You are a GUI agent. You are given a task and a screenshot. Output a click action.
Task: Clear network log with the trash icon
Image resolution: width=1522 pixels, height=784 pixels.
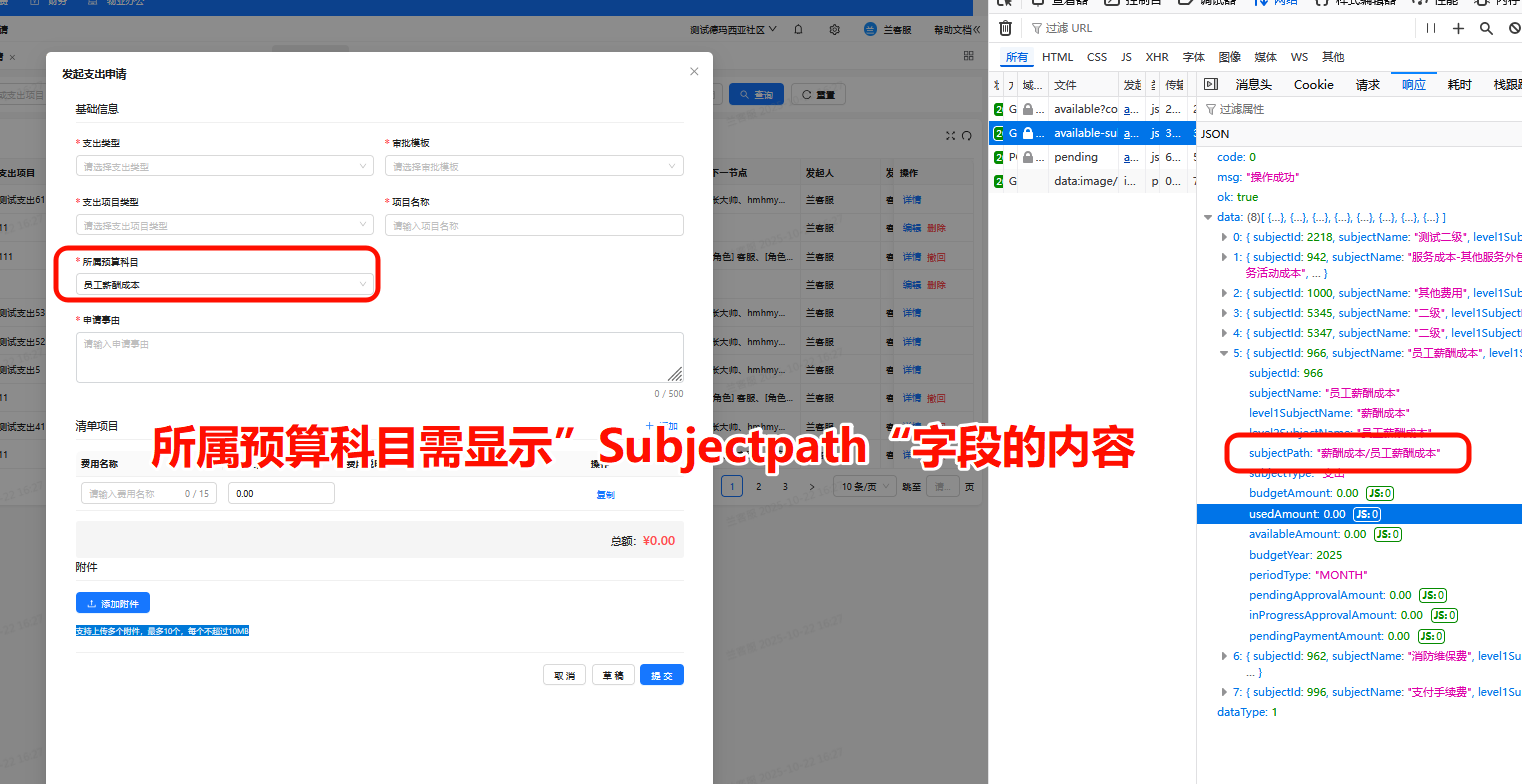[x=1005, y=28]
